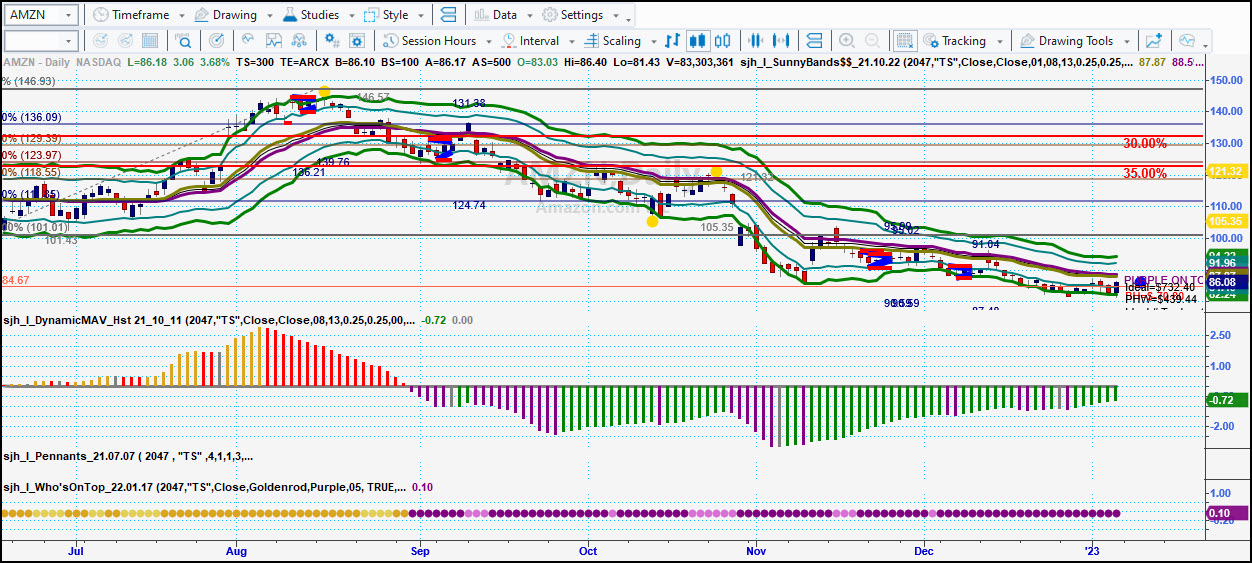Click the Interval button
This screenshot has height=563, width=1252.
point(530,41)
